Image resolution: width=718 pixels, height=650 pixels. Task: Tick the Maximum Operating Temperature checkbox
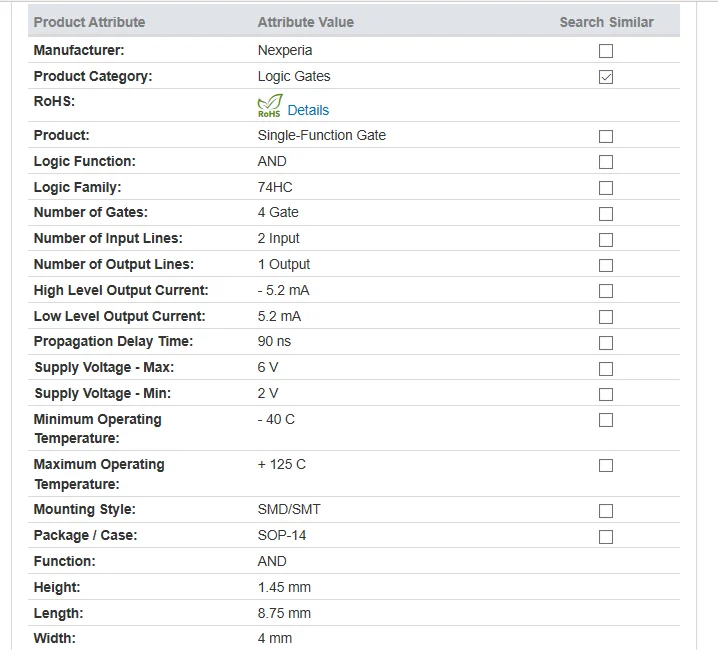[605, 465]
